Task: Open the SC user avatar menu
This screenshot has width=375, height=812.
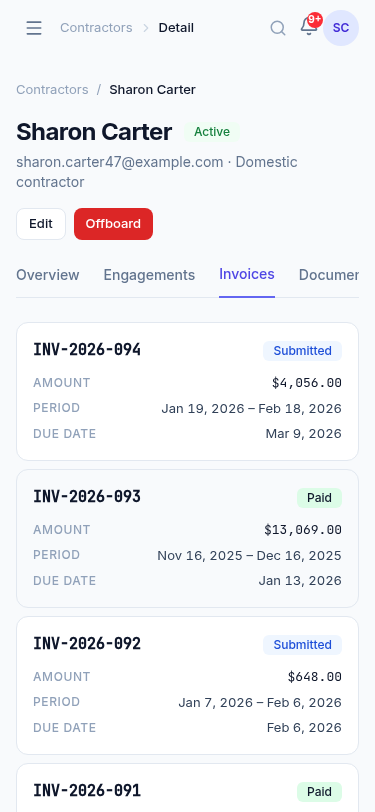Action: [341, 28]
